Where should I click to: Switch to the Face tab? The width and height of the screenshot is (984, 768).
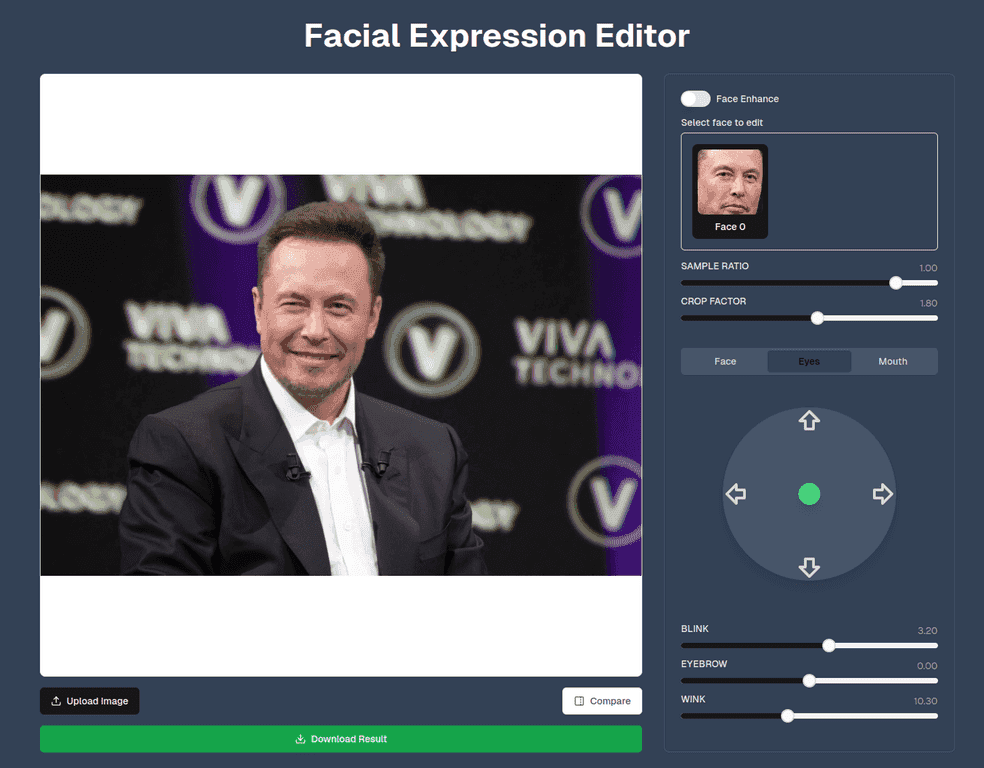coord(724,361)
